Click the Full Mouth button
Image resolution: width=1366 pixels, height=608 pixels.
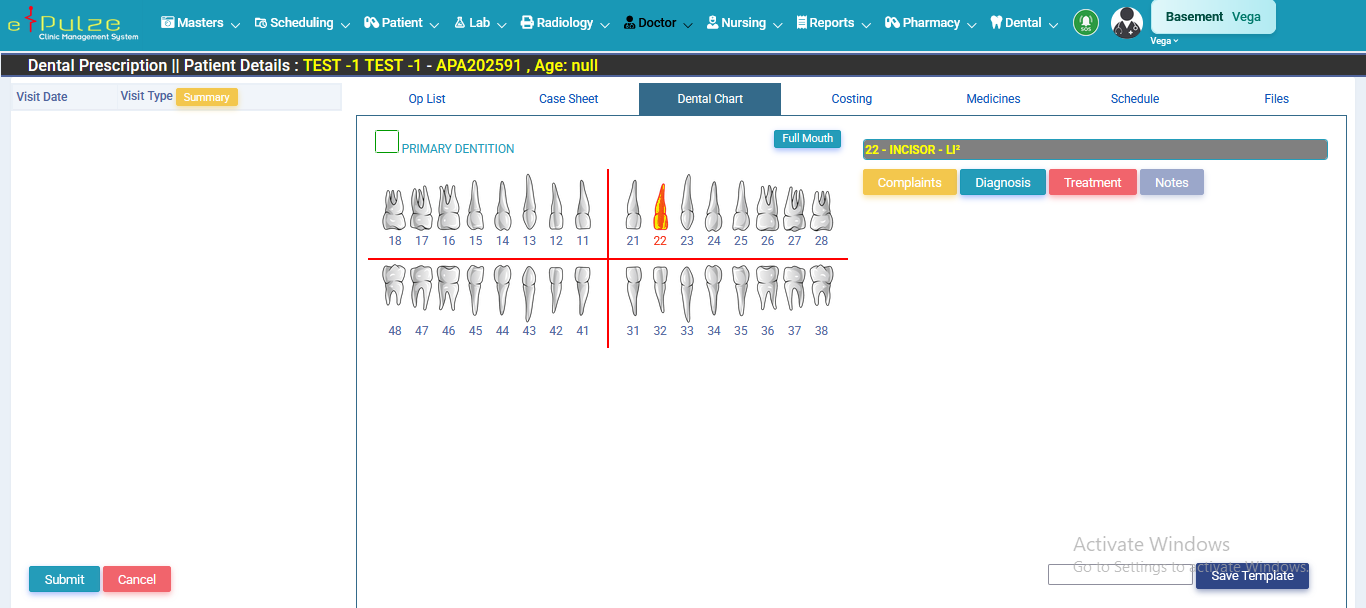(807, 139)
